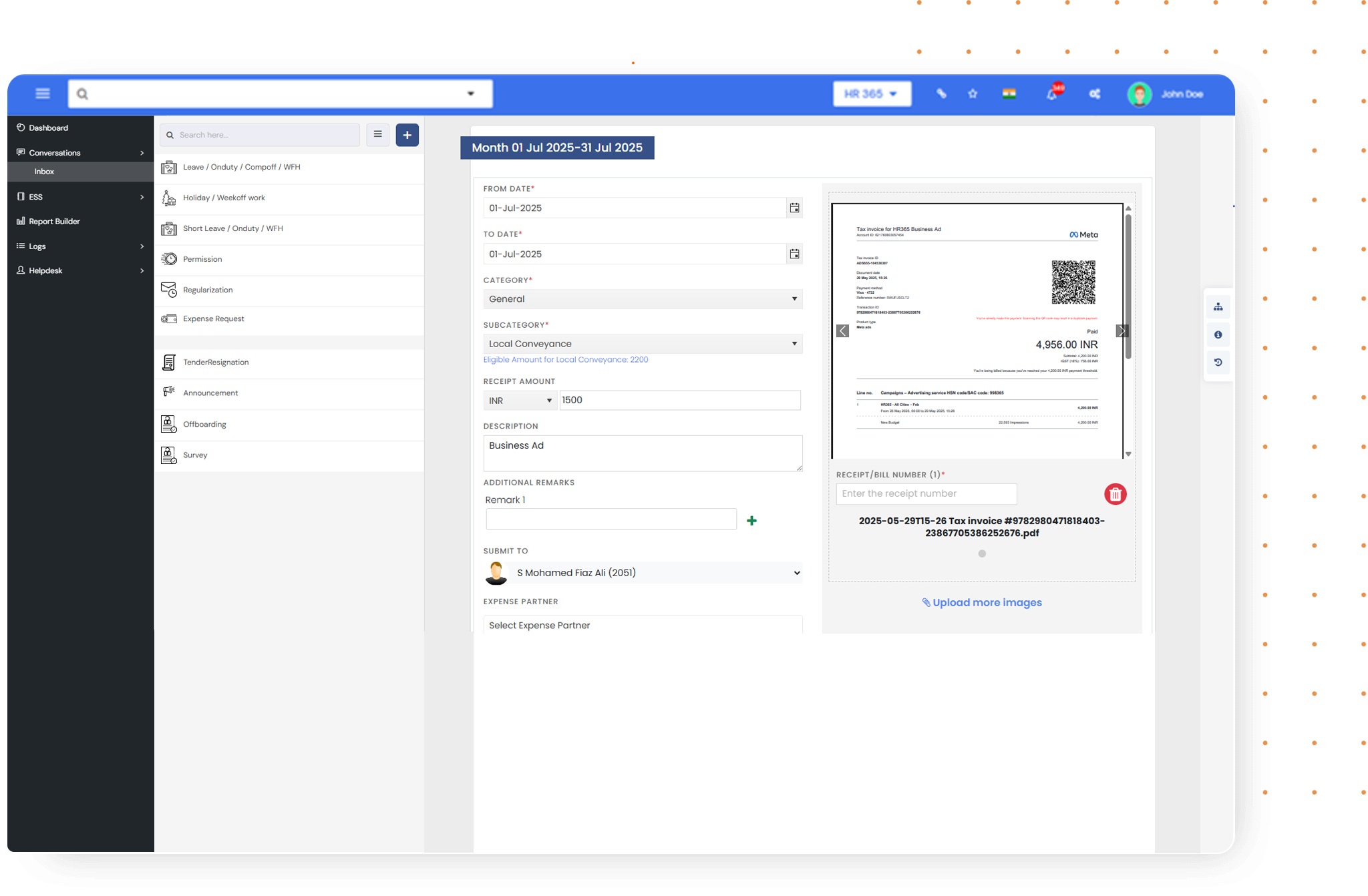Click the From Date field showing 01-Jul-2025
The height and width of the screenshot is (896, 1368).
[x=635, y=208]
